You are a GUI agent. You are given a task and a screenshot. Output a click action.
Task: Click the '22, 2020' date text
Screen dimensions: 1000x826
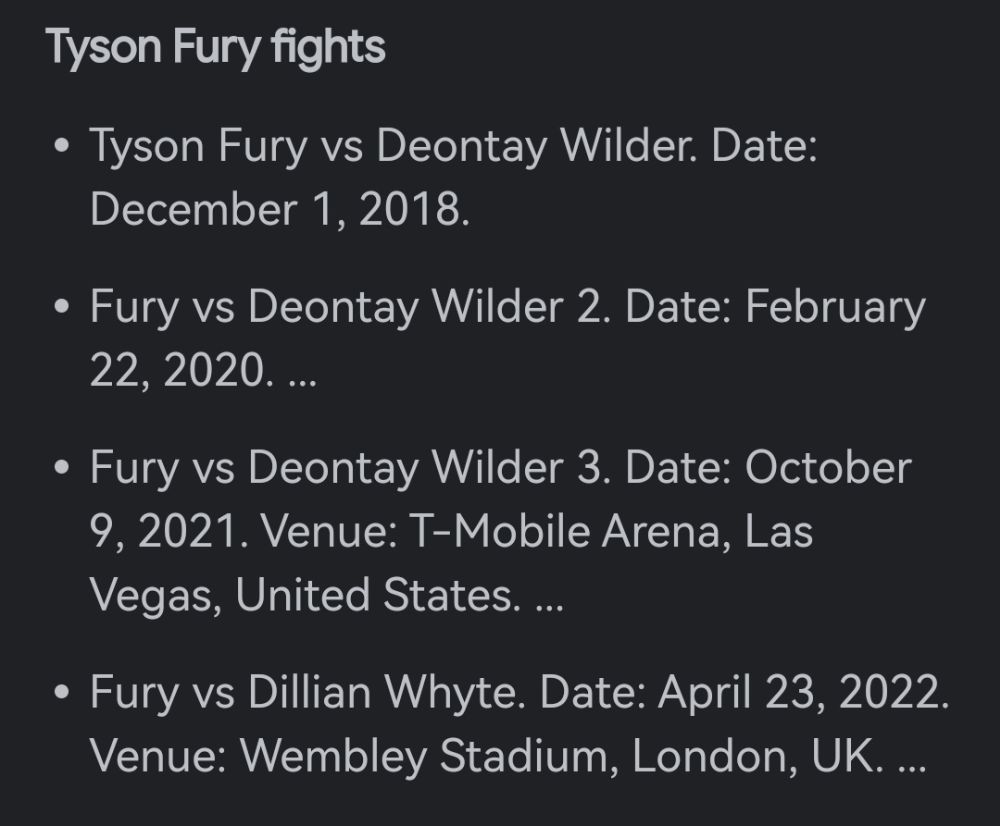176,371
